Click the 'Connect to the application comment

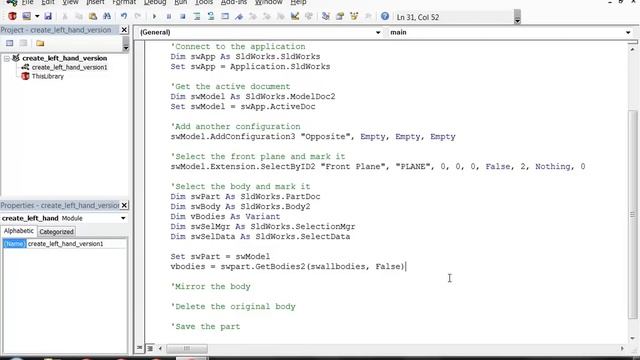[238, 47]
